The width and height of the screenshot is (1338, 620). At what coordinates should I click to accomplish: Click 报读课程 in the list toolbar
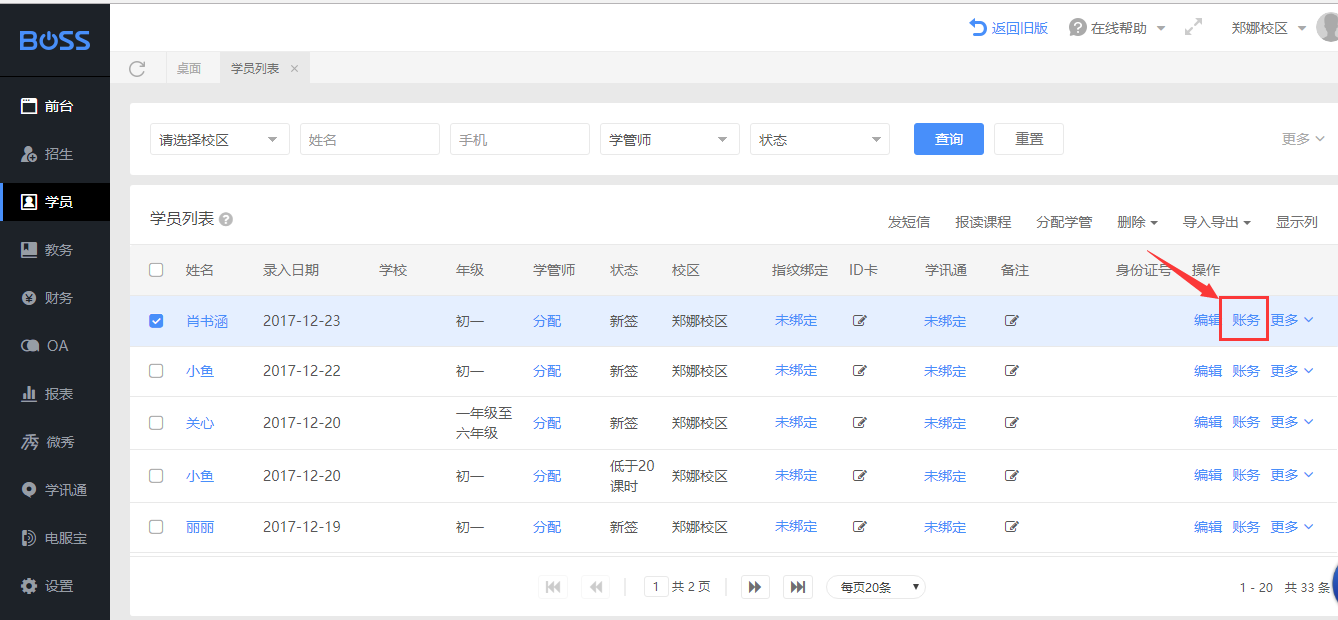tap(983, 222)
